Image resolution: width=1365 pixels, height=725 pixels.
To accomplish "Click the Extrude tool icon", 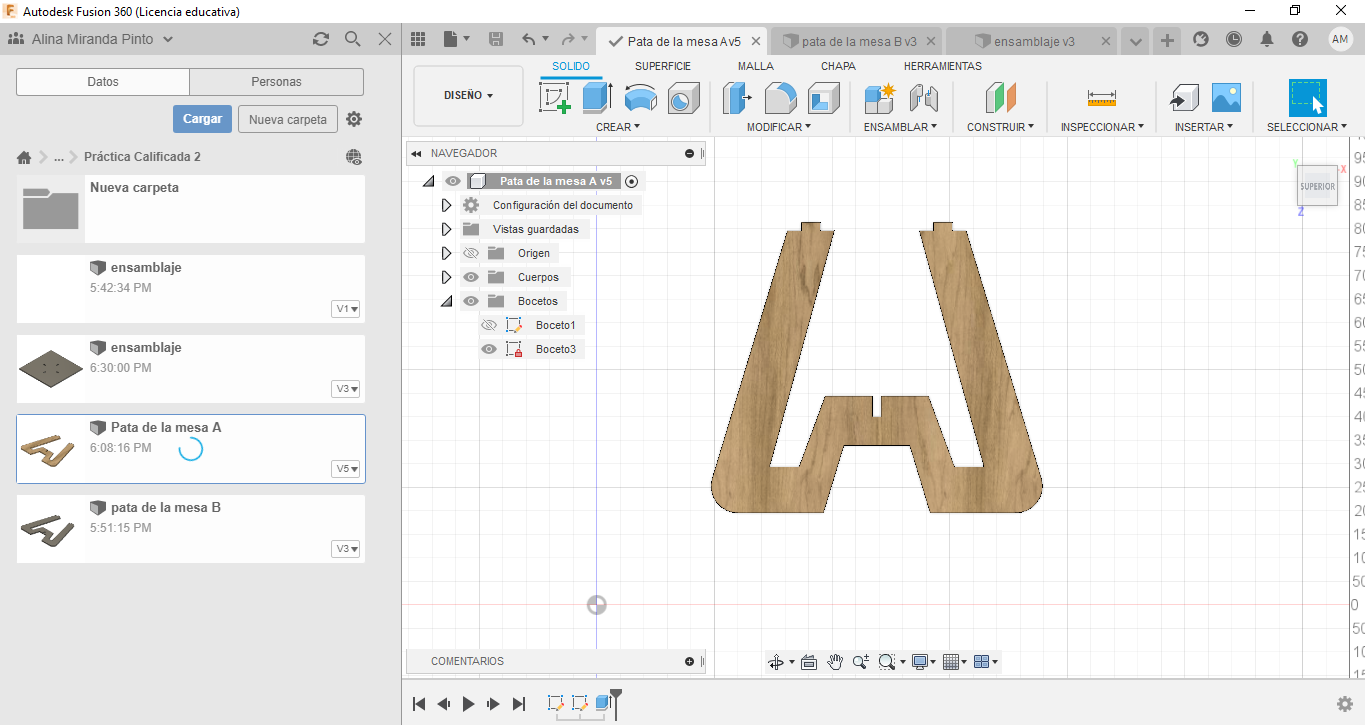I will point(597,98).
